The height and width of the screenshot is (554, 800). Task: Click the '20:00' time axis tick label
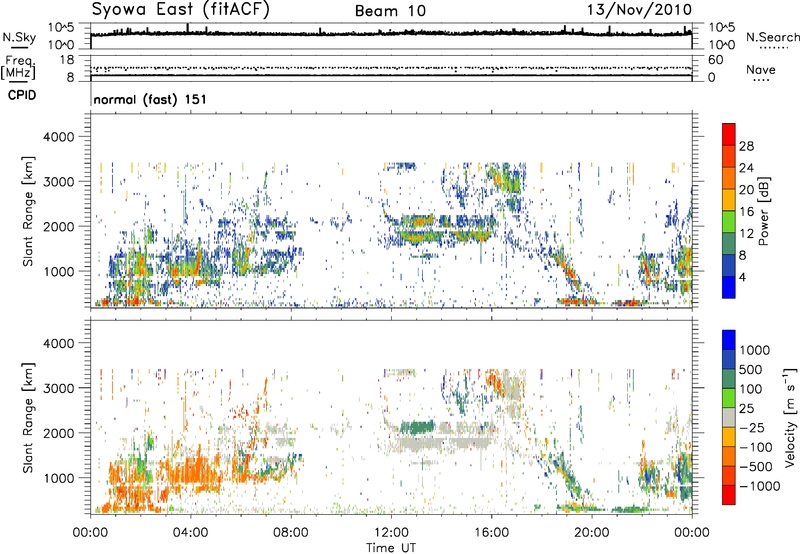592,533
